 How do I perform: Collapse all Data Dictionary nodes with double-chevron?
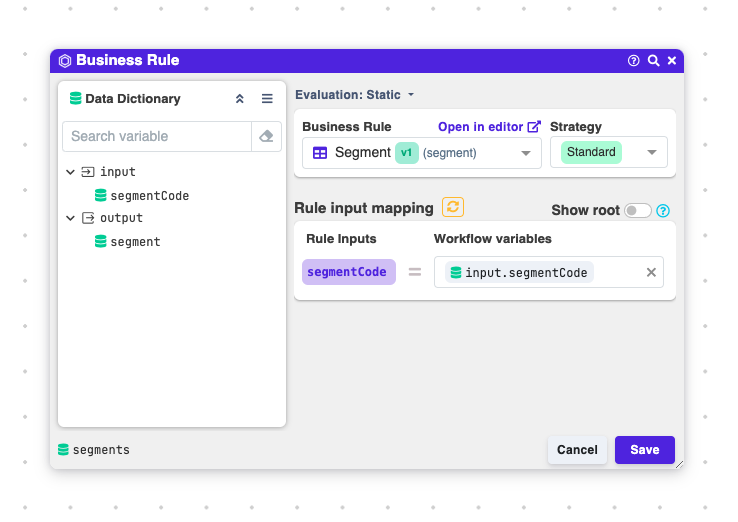tap(240, 99)
